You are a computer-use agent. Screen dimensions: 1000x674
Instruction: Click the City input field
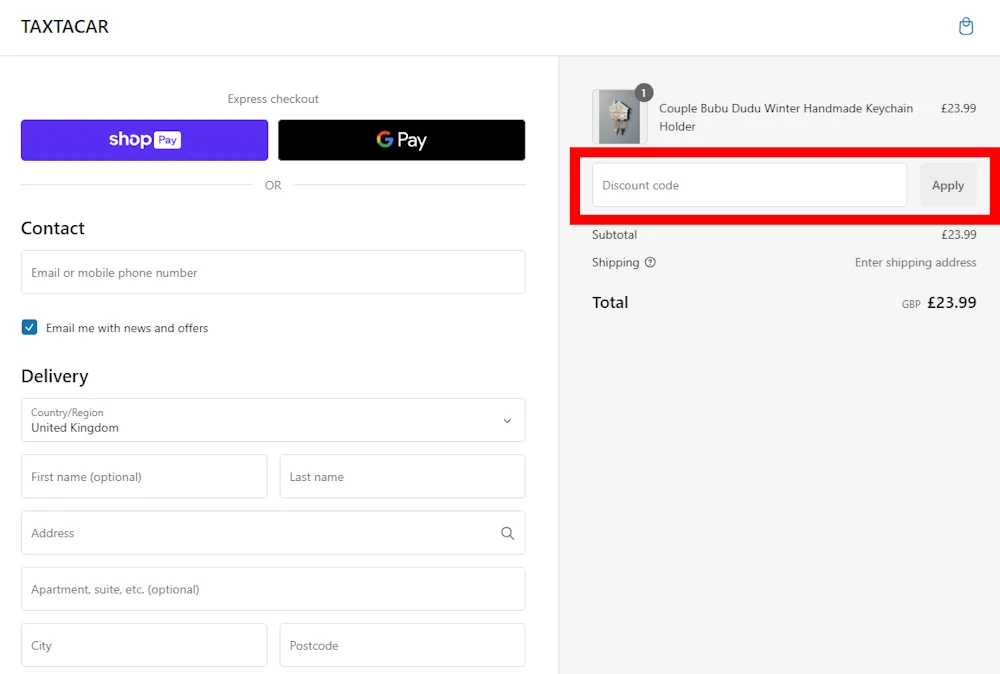[144, 645]
